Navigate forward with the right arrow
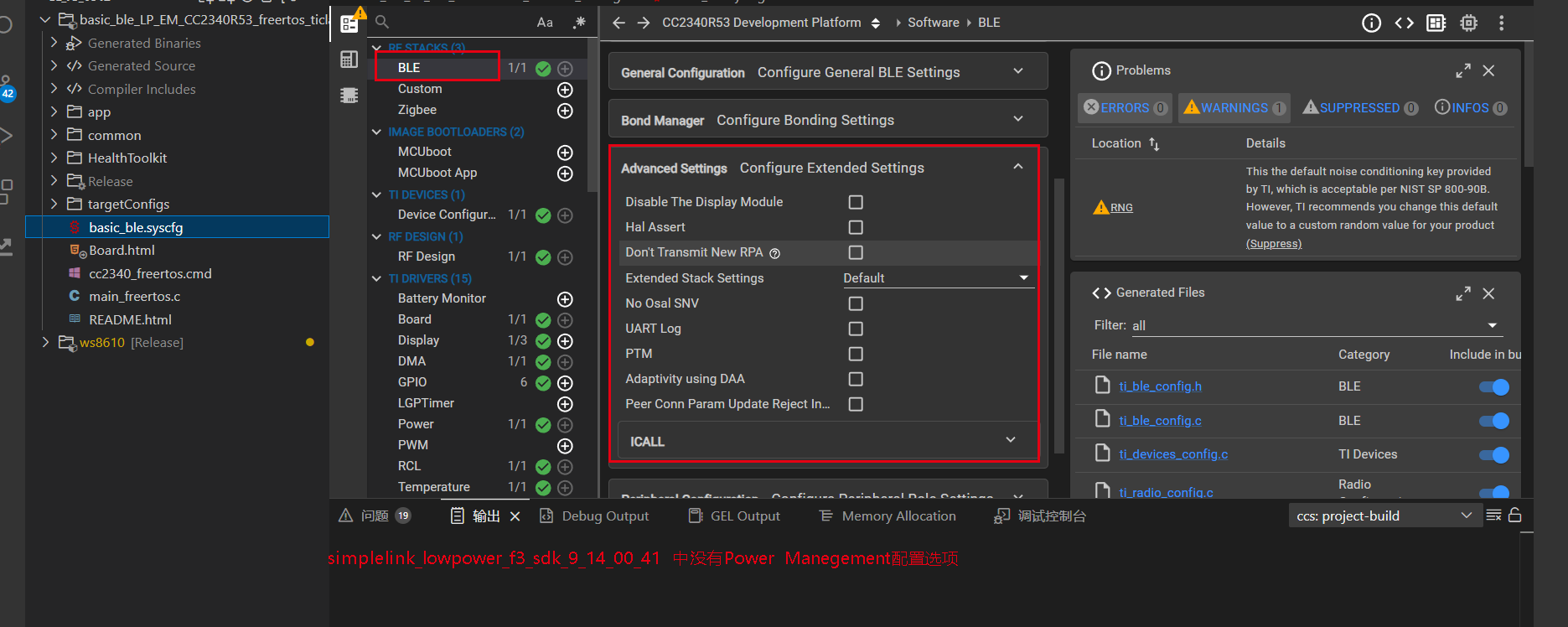This screenshot has width=1568, height=627. tap(644, 23)
